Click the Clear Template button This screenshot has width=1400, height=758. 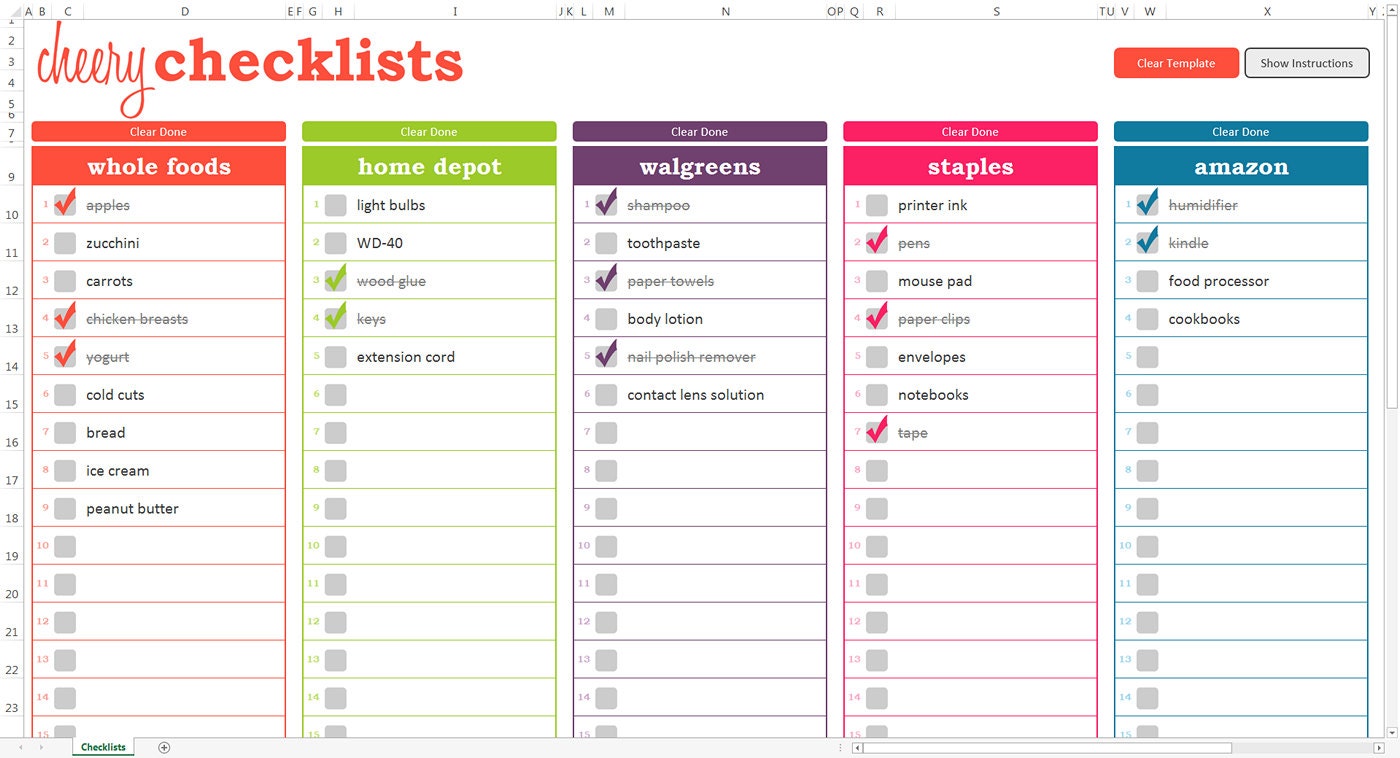coord(1176,62)
